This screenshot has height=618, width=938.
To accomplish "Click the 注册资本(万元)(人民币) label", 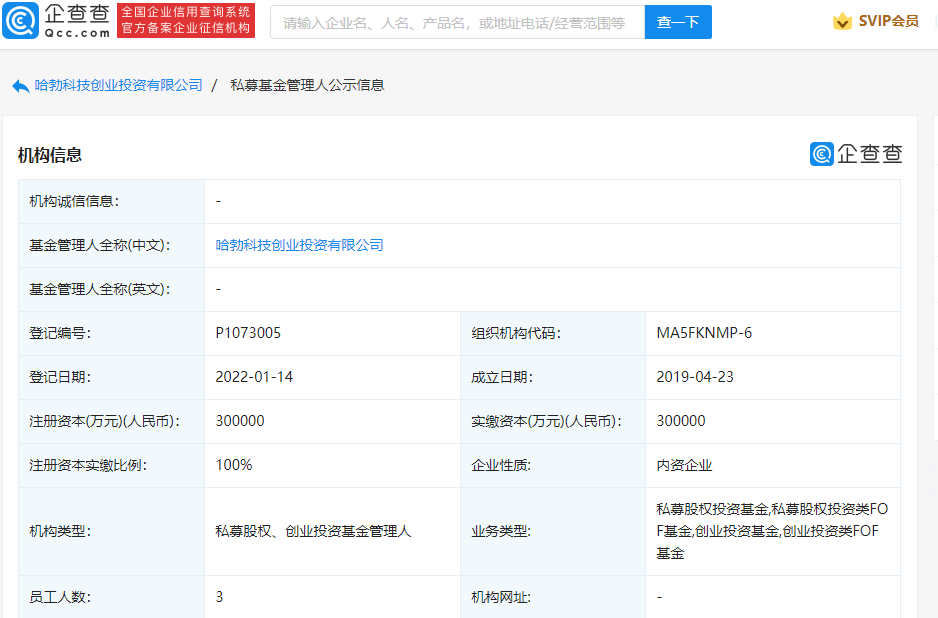I will point(105,421).
